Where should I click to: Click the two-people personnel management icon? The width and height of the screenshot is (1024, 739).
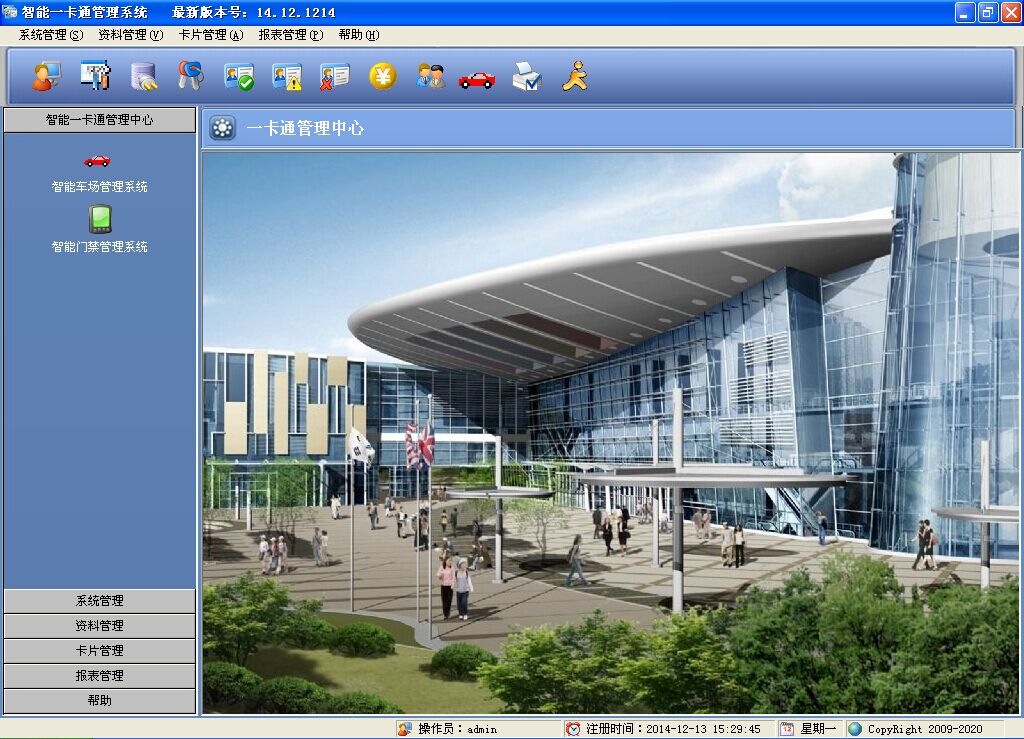(429, 75)
